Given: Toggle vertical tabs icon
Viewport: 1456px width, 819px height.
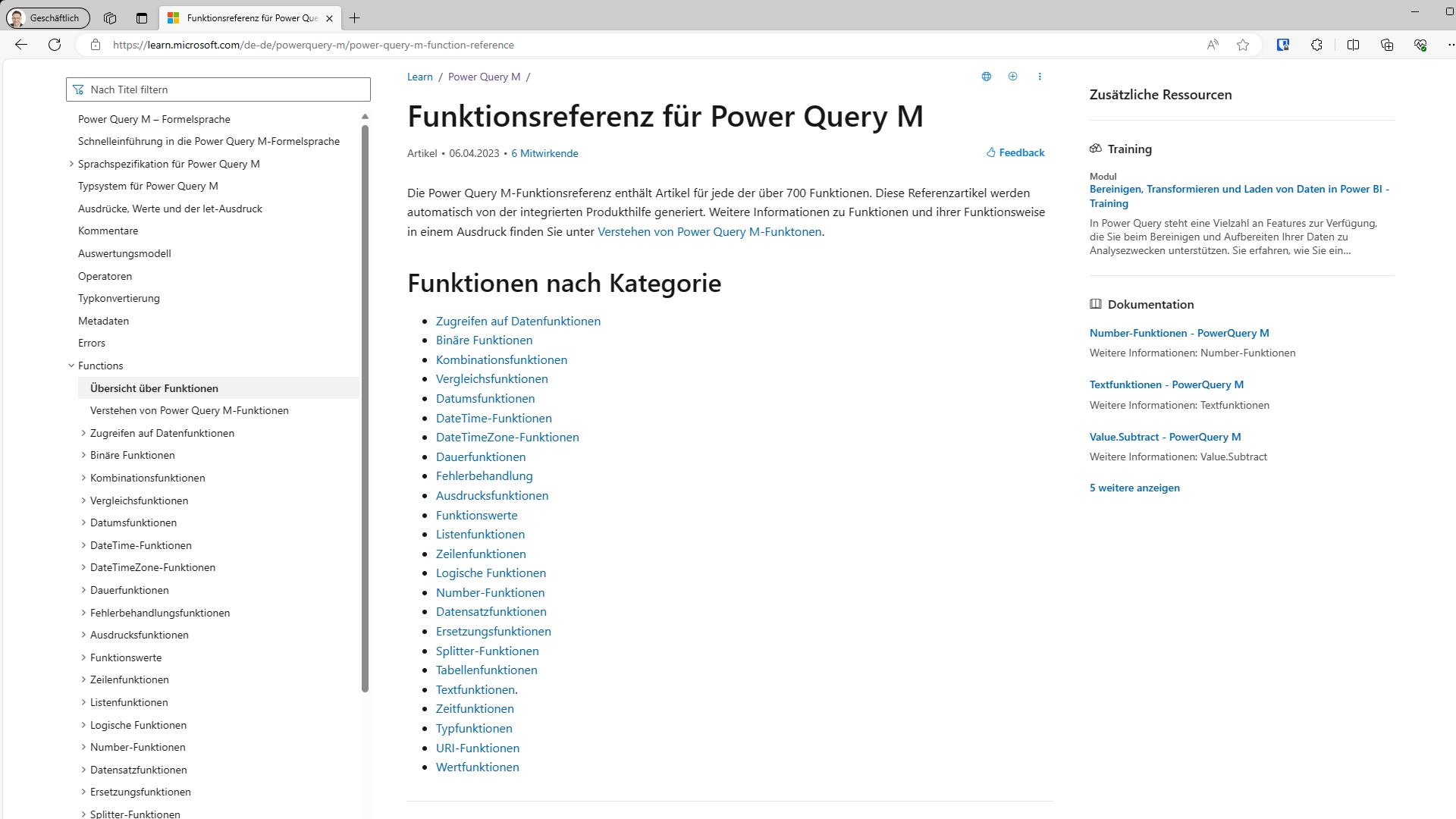Looking at the screenshot, I should 142,17.
